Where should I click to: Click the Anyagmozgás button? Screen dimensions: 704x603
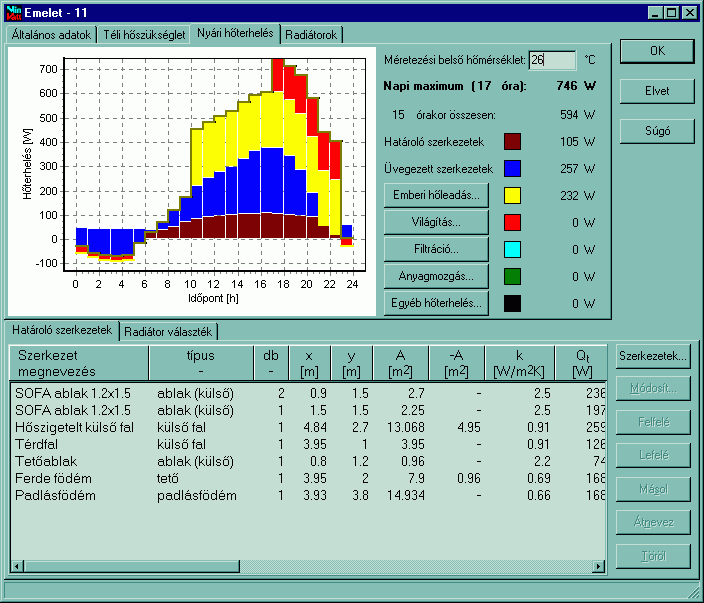click(x=436, y=276)
